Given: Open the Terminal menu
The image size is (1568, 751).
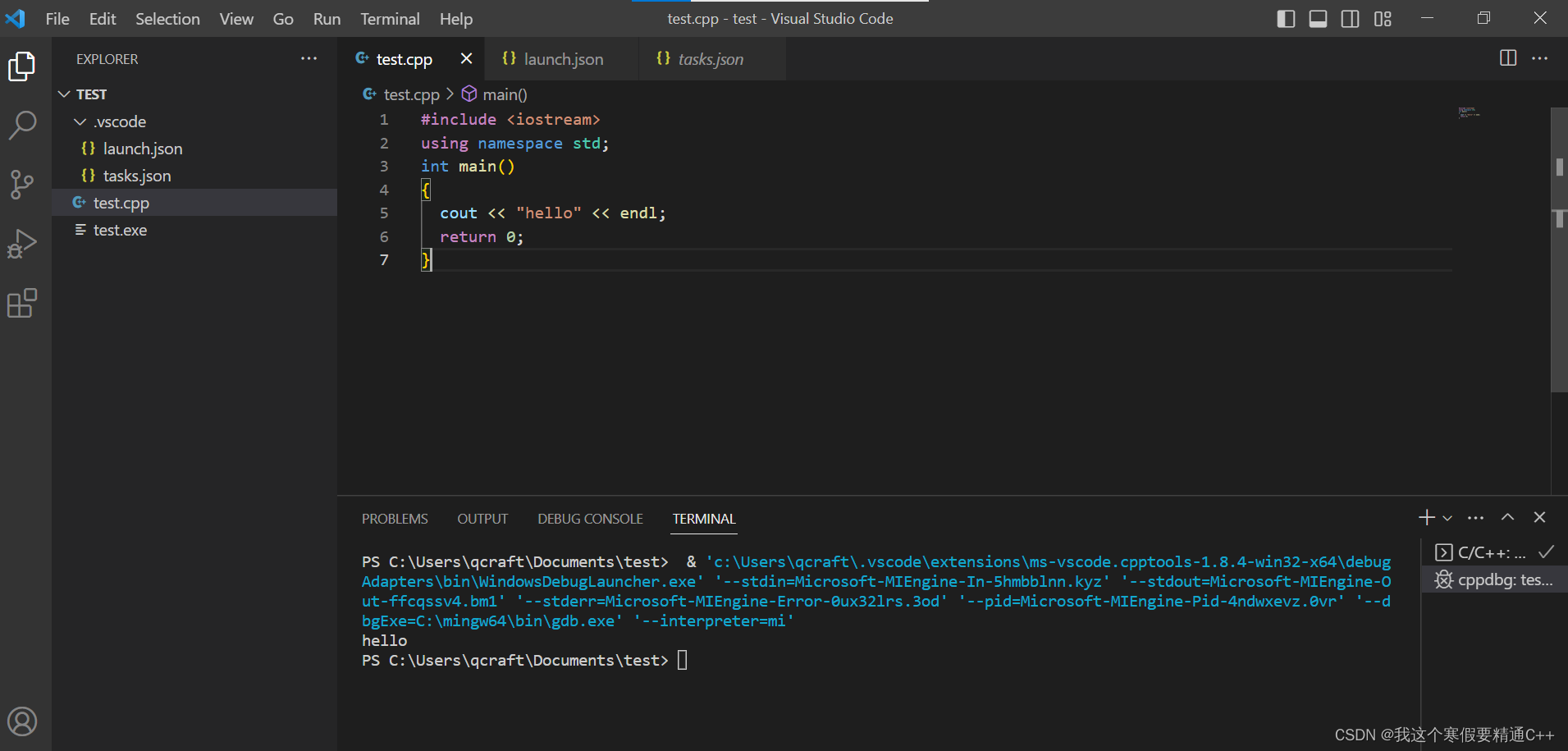Looking at the screenshot, I should (390, 19).
